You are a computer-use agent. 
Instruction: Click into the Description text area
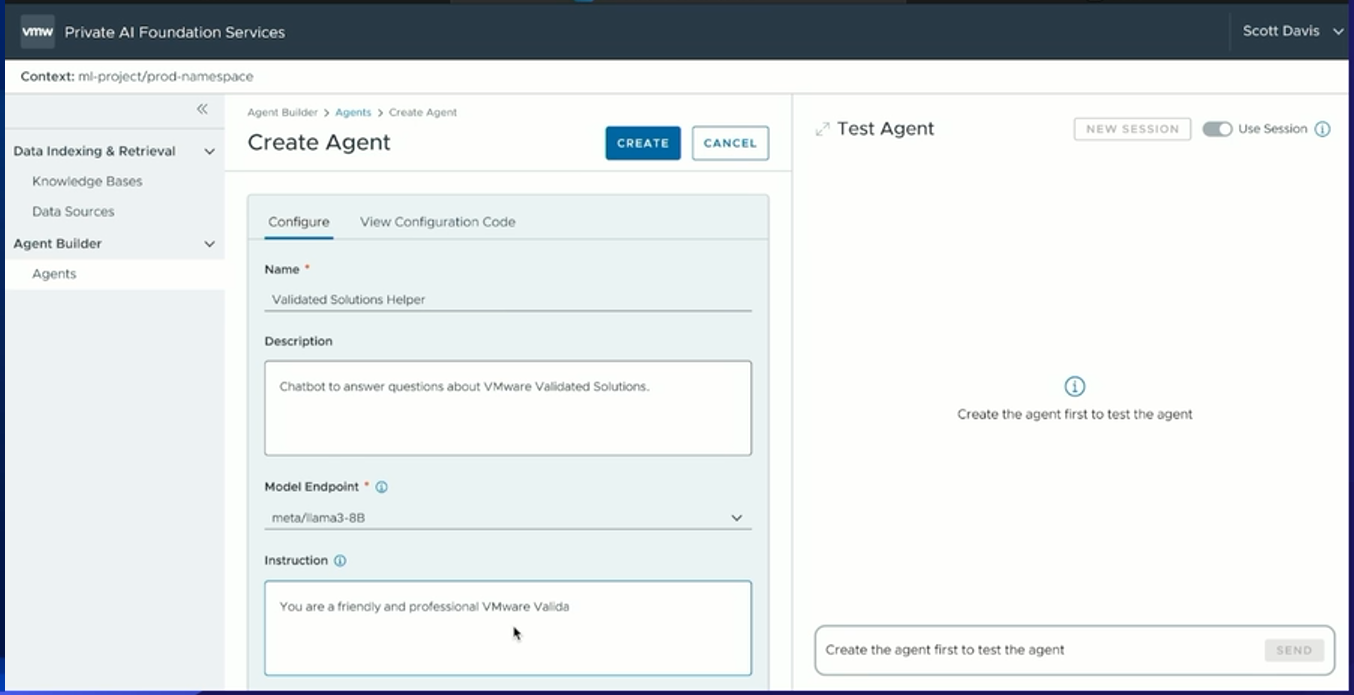(507, 408)
